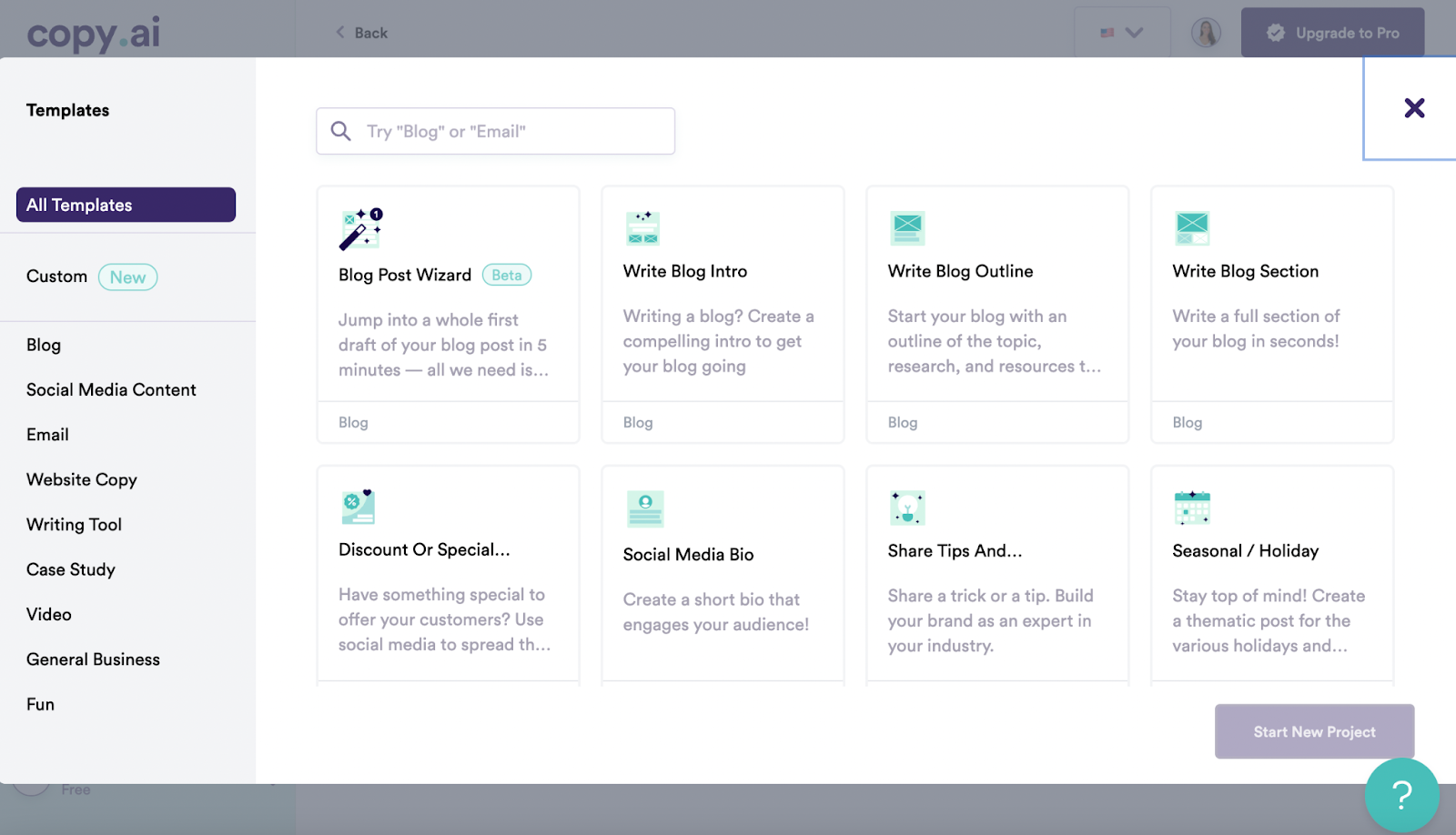Open the language flag dropdown

[x=1122, y=33]
